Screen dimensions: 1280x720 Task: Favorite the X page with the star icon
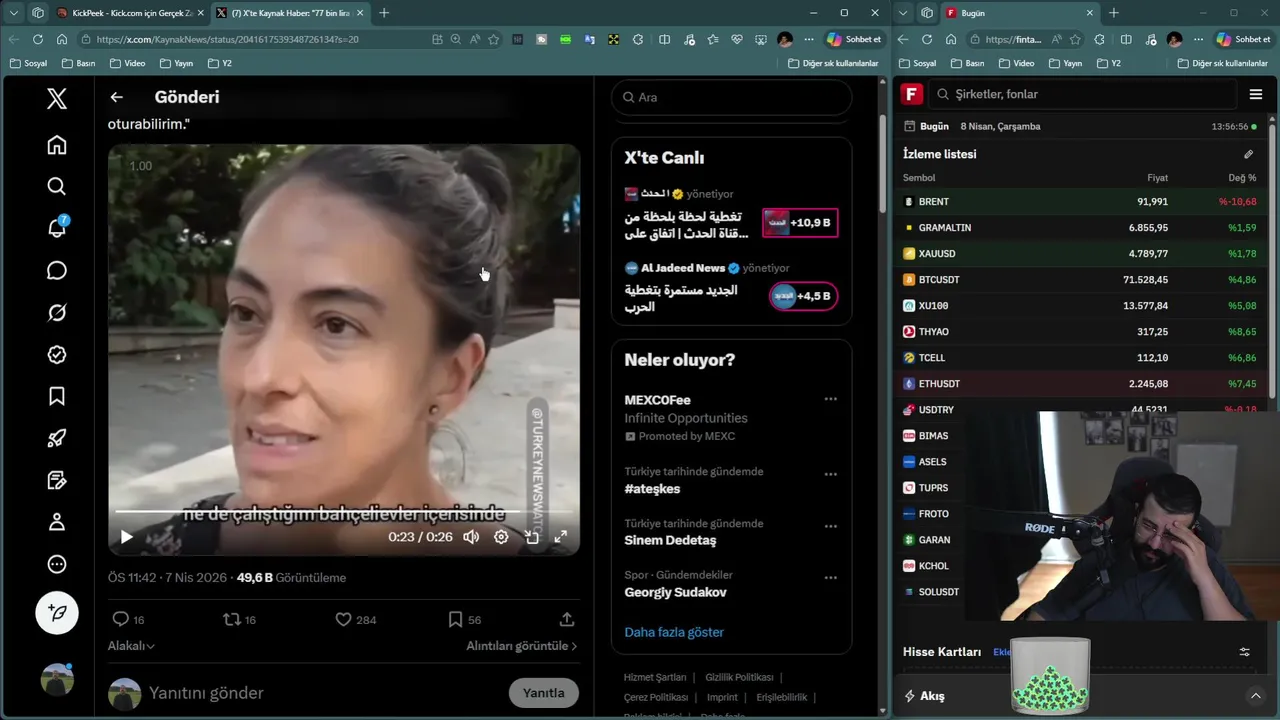point(494,39)
